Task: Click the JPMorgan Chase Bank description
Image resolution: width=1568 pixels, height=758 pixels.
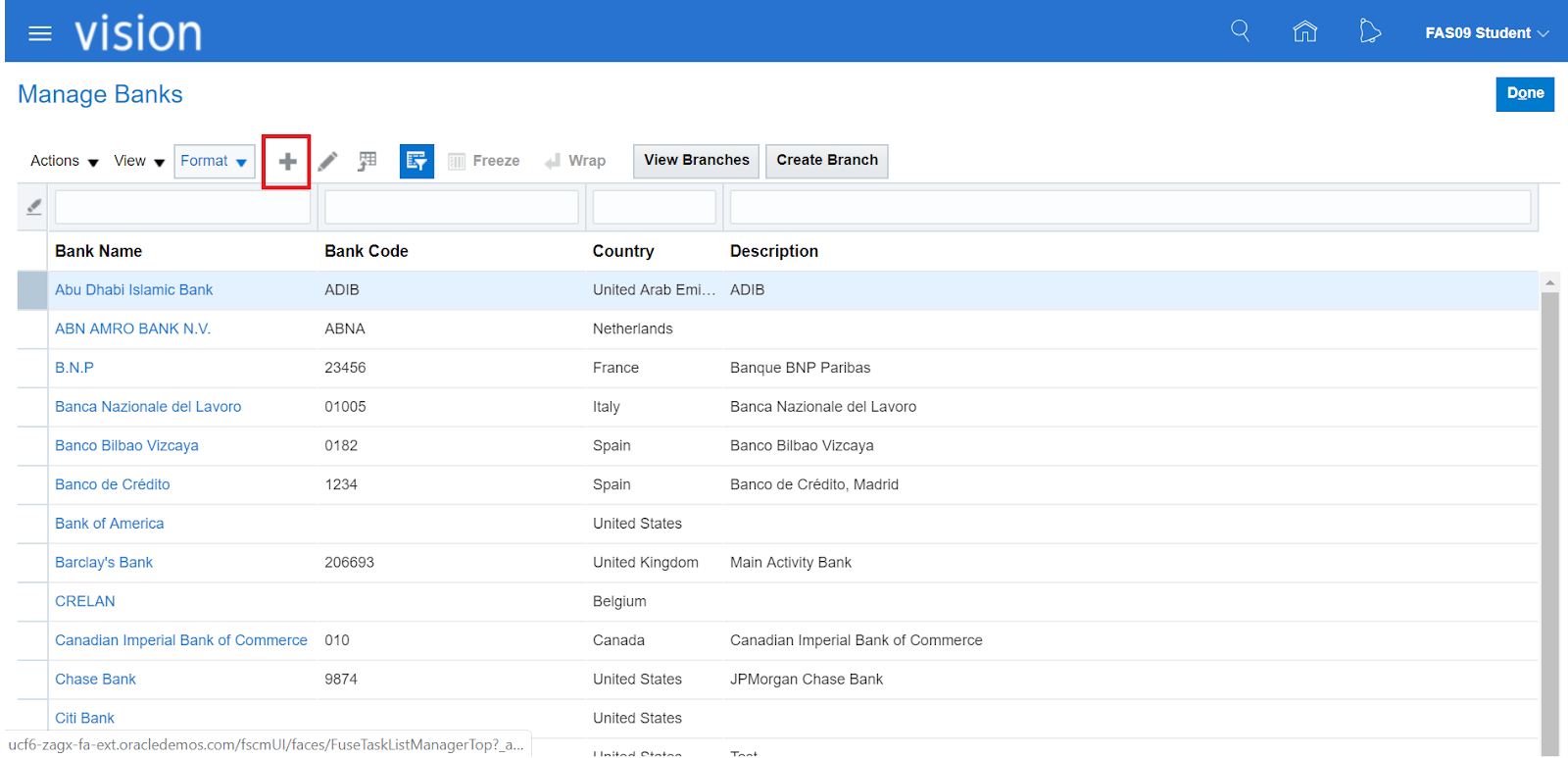Action: click(x=806, y=680)
